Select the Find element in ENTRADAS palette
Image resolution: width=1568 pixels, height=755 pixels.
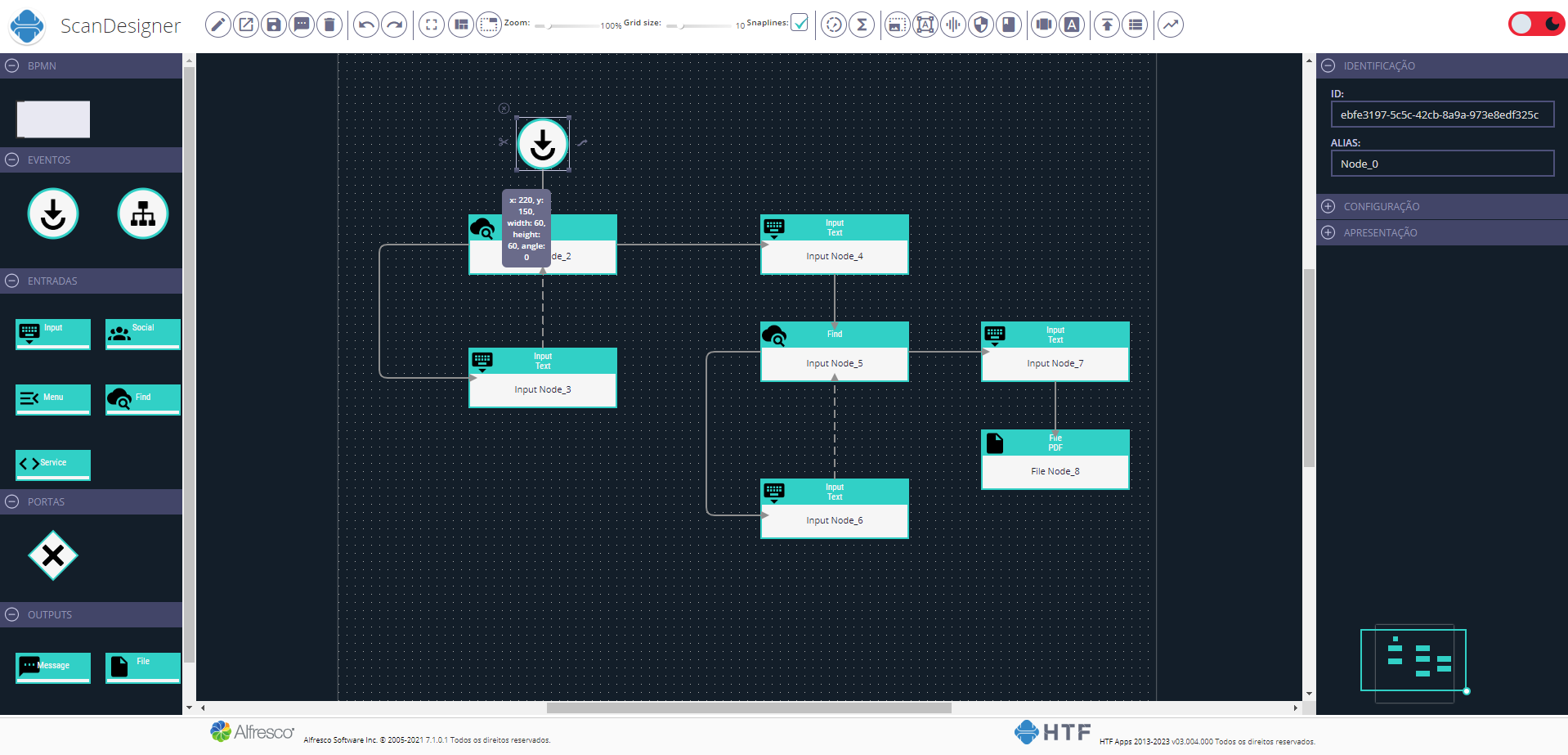142,399
